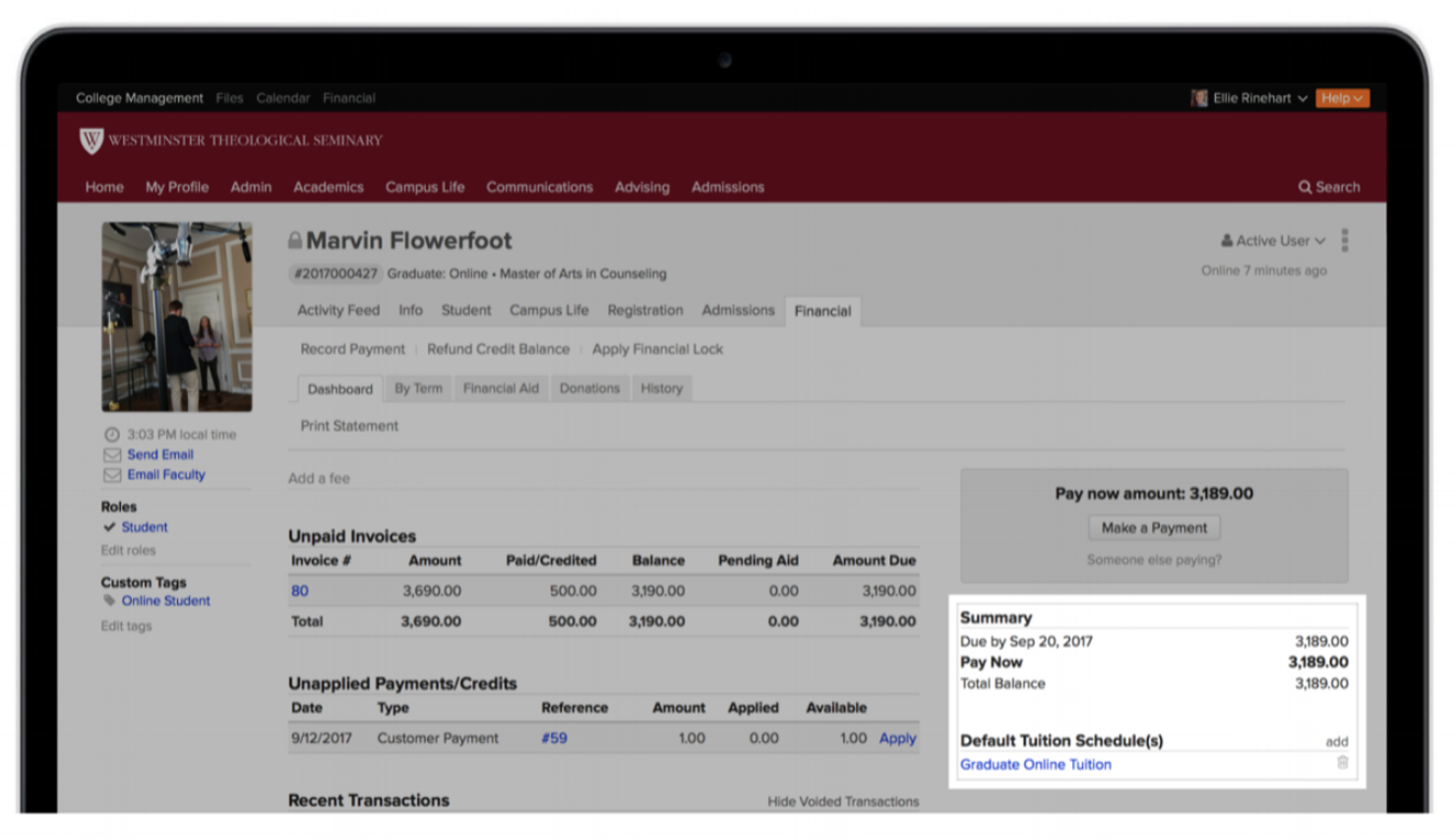
Task: Switch to the Registration tab
Action: point(645,310)
